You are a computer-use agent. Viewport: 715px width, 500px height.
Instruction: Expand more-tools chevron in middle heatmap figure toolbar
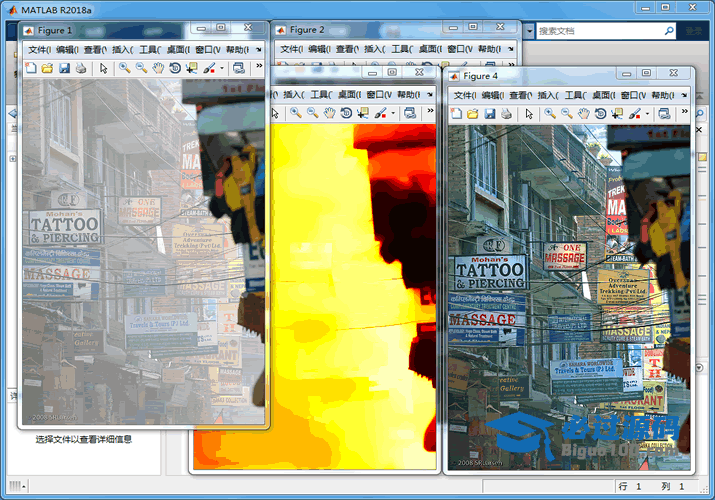[x=430, y=110]
